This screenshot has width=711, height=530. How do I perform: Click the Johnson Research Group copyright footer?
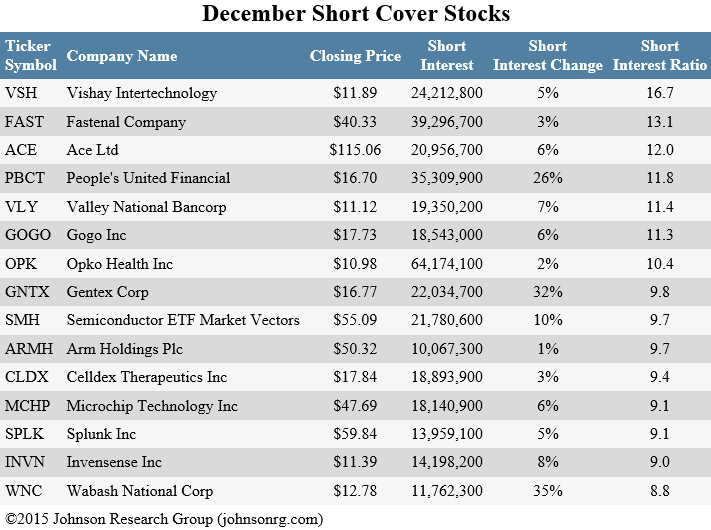tap(165, 519)
